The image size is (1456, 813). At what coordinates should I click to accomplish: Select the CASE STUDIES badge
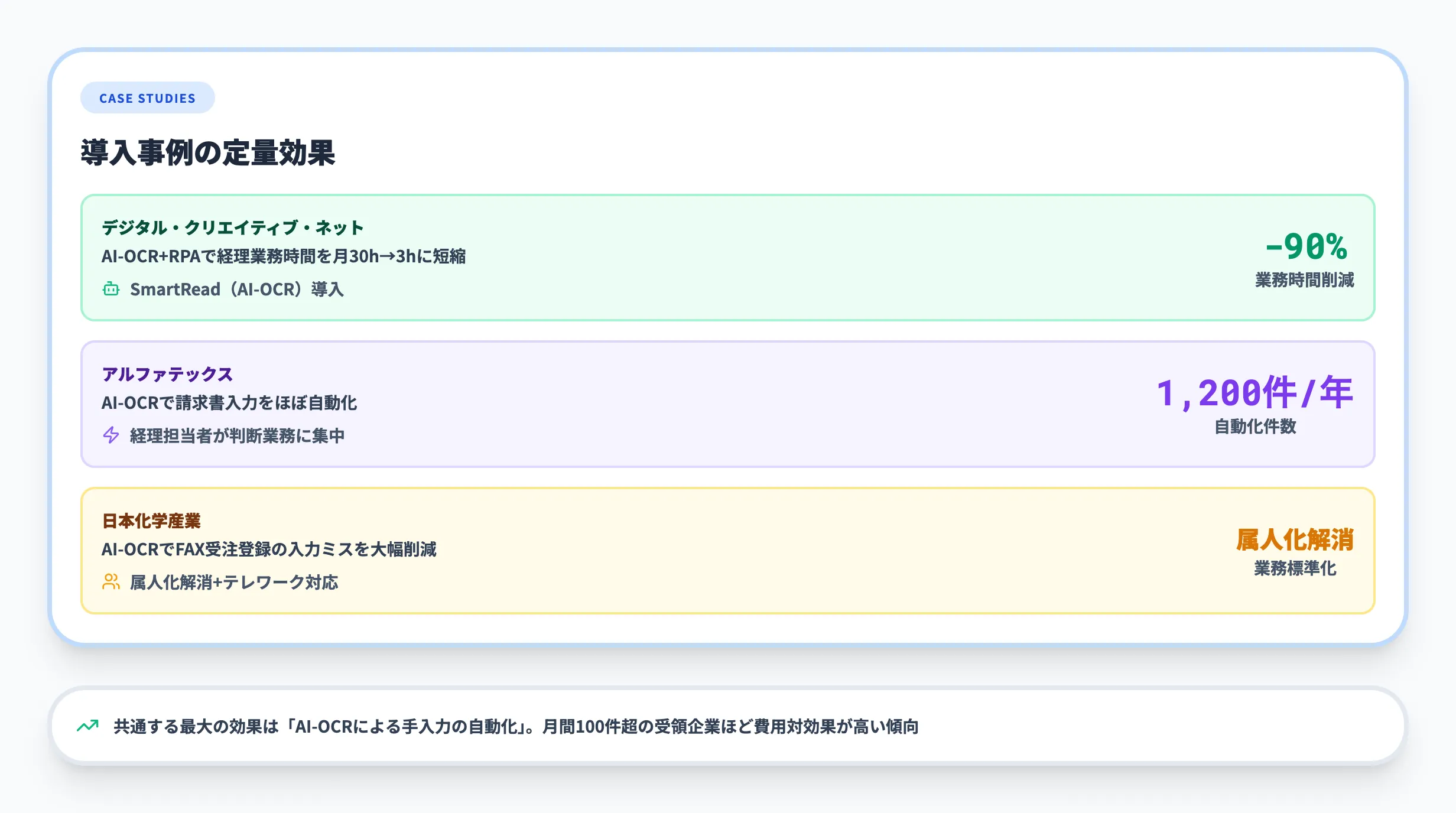(147, 97)
